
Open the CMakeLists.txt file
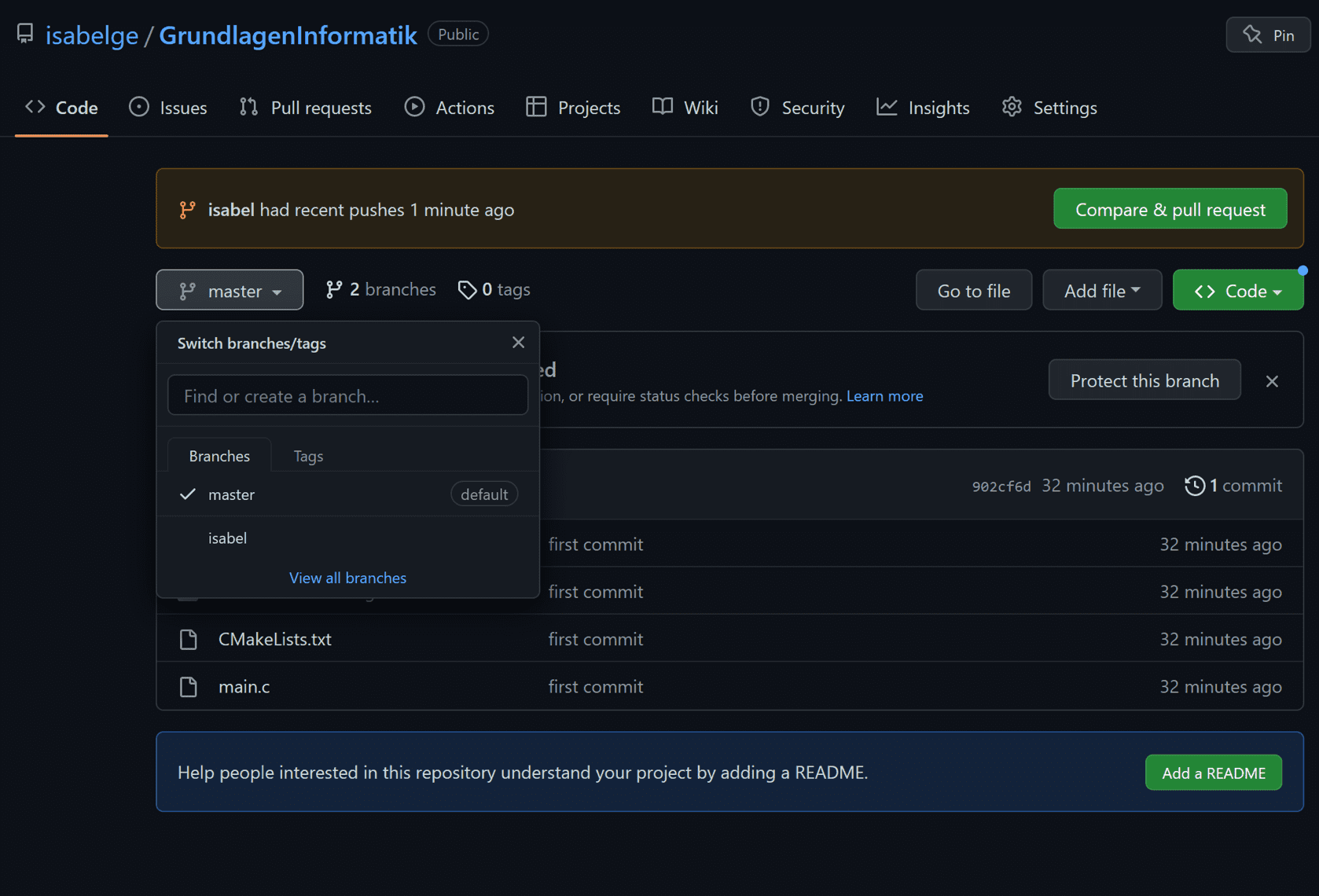point(274,639)
